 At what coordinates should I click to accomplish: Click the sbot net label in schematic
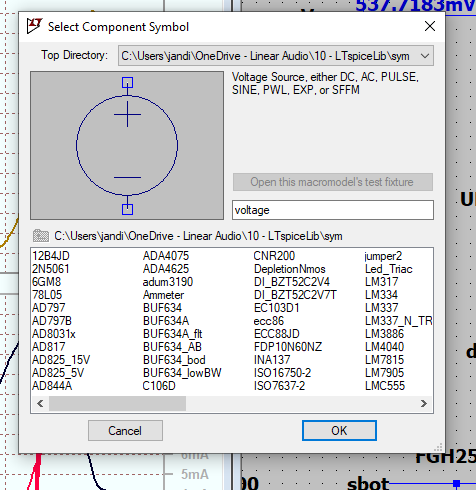368,484
